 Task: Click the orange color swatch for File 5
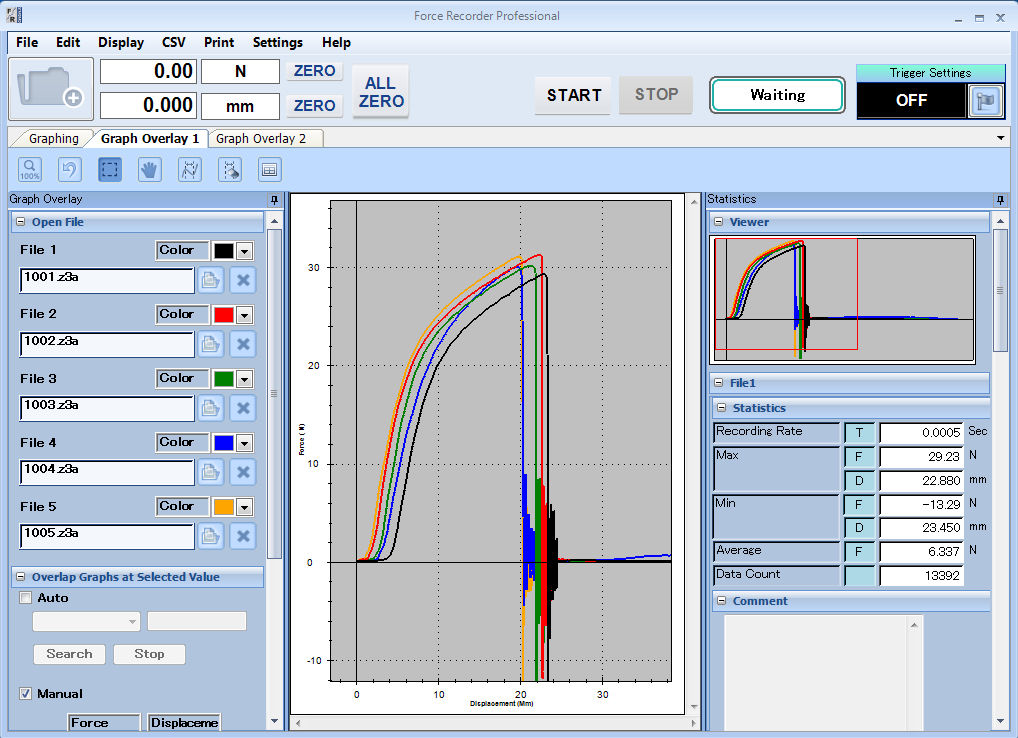pos(224,506)
